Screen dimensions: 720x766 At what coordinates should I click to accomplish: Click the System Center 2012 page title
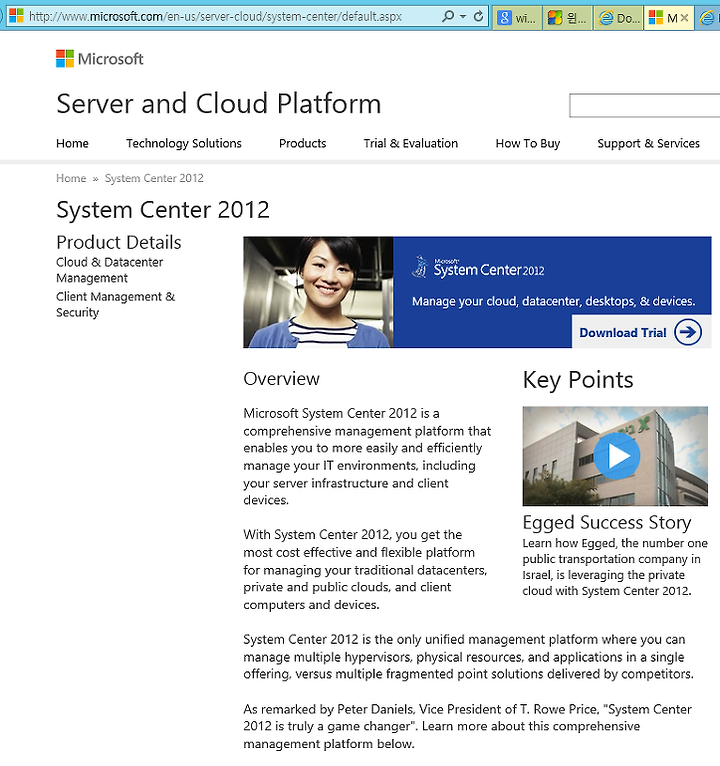[163, 210]
